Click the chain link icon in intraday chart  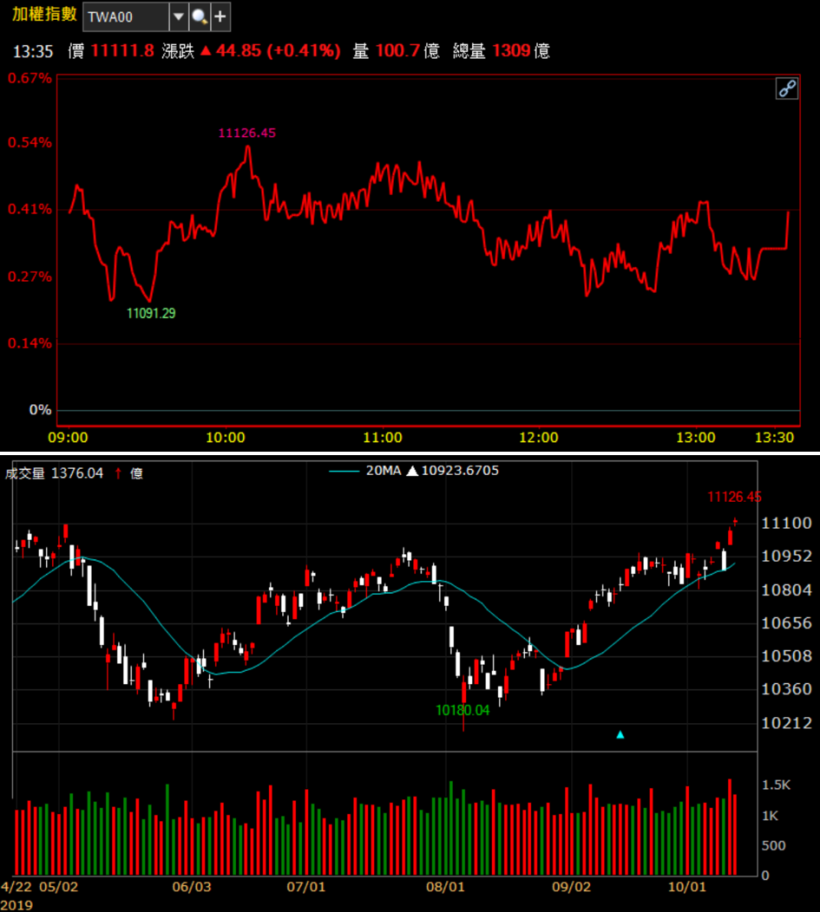(787, 89)
